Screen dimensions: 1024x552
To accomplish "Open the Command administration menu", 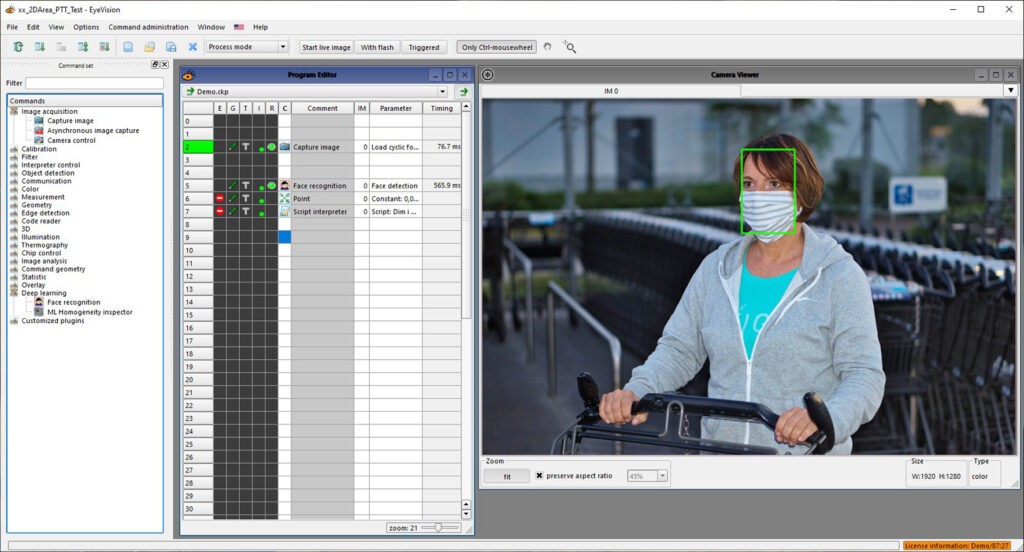I will pyautogui.click(x=148, y=27).
